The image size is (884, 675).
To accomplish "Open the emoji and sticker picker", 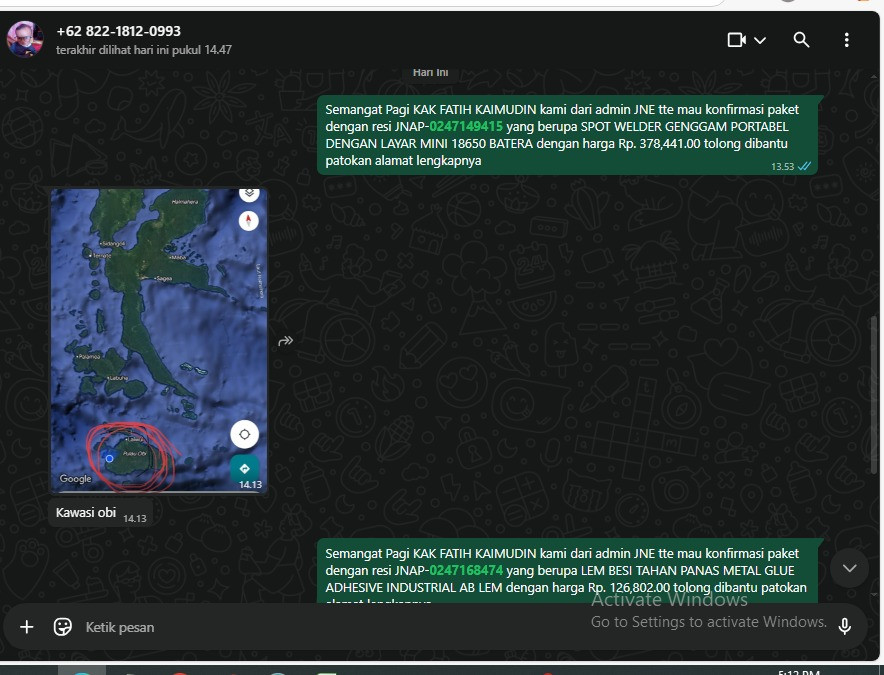I will pyautogui.click(x=63, y=627).
